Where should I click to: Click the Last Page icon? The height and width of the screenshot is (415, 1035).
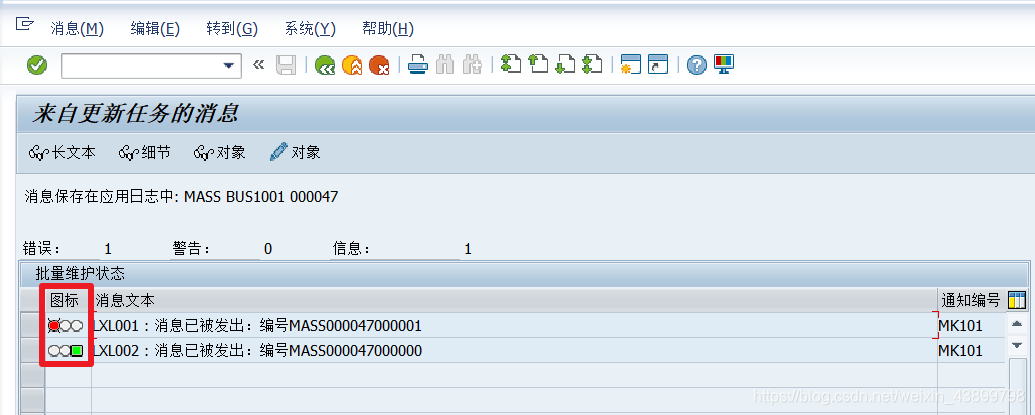click(x=592, y=64)
